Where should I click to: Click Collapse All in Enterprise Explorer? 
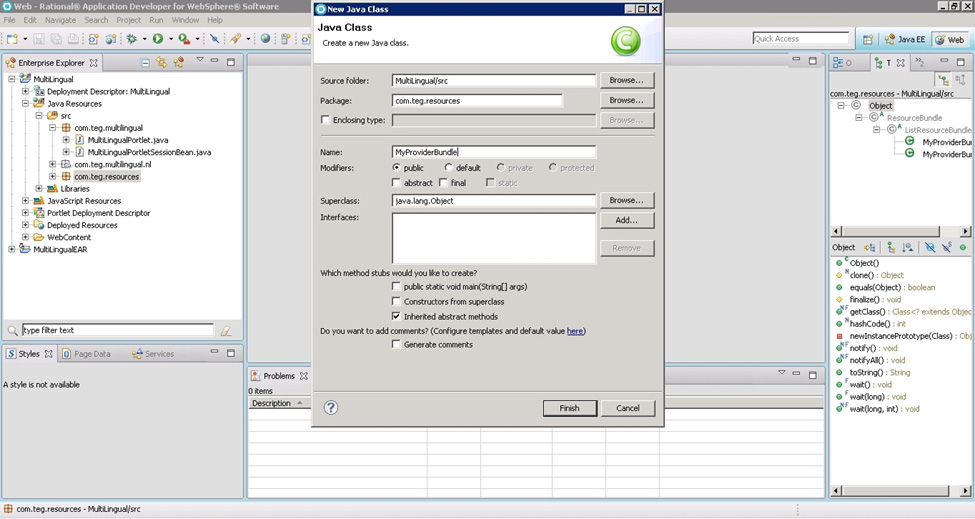pos(146,62)
